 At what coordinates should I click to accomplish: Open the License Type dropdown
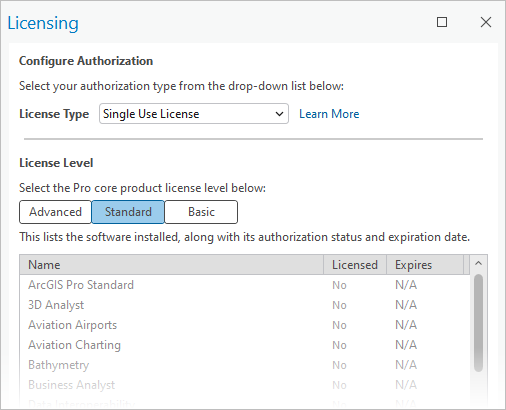point(194,114)
